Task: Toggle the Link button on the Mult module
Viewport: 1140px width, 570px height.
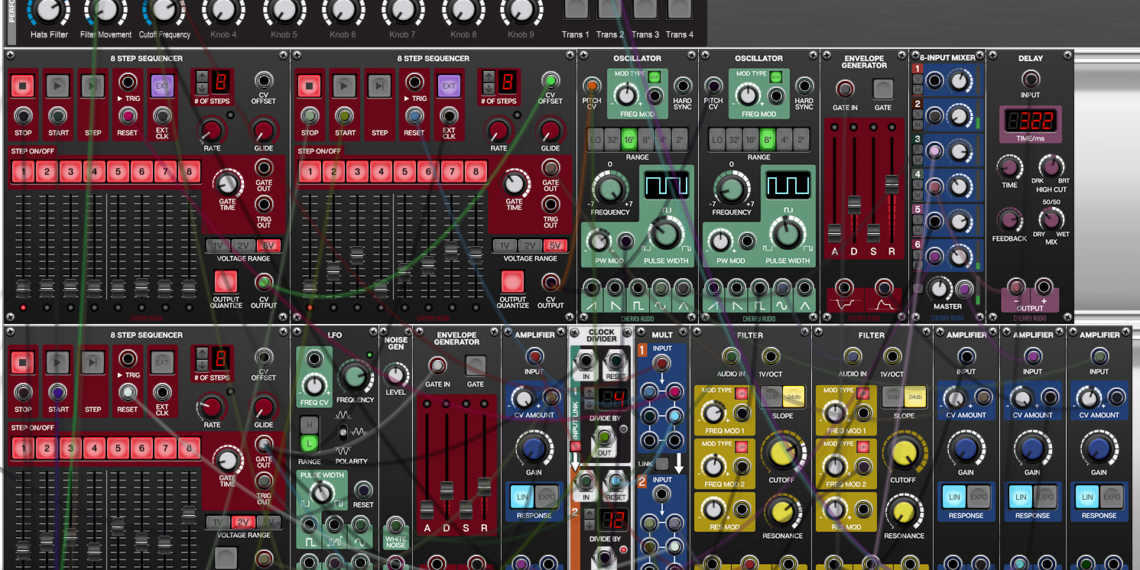Action: [661, 464]
